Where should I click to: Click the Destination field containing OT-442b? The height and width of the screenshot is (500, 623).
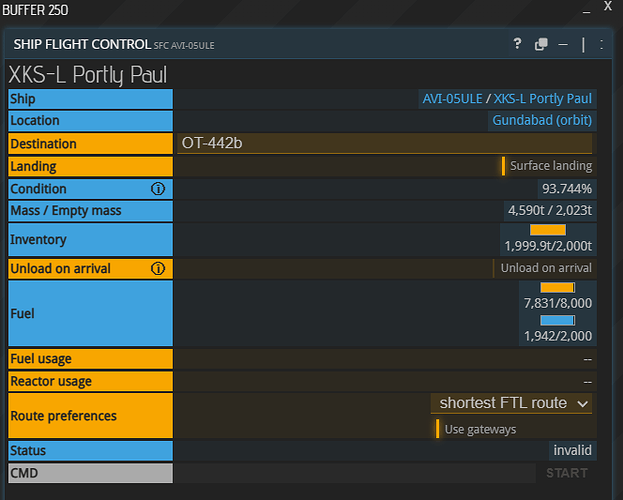point(384,143)
